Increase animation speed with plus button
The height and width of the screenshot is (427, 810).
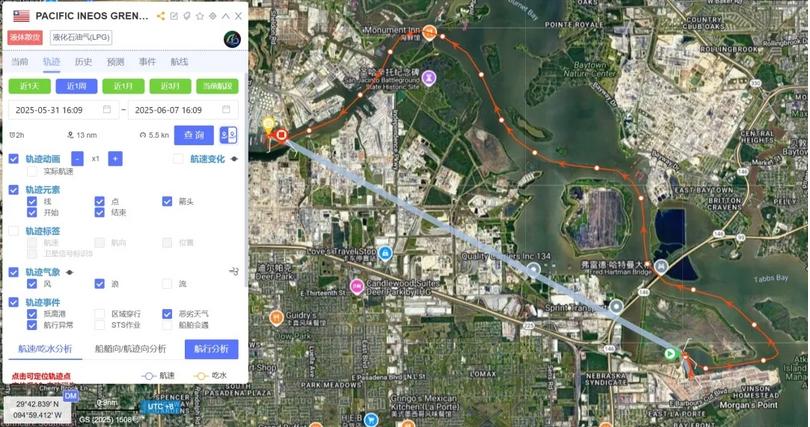[115, 159]
